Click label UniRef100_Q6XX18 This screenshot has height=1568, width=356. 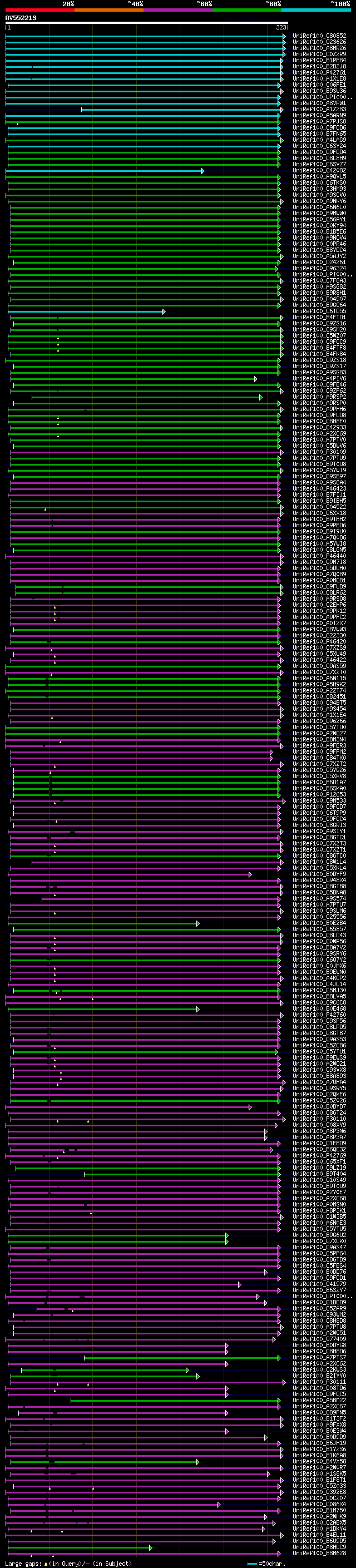(319, 512)
